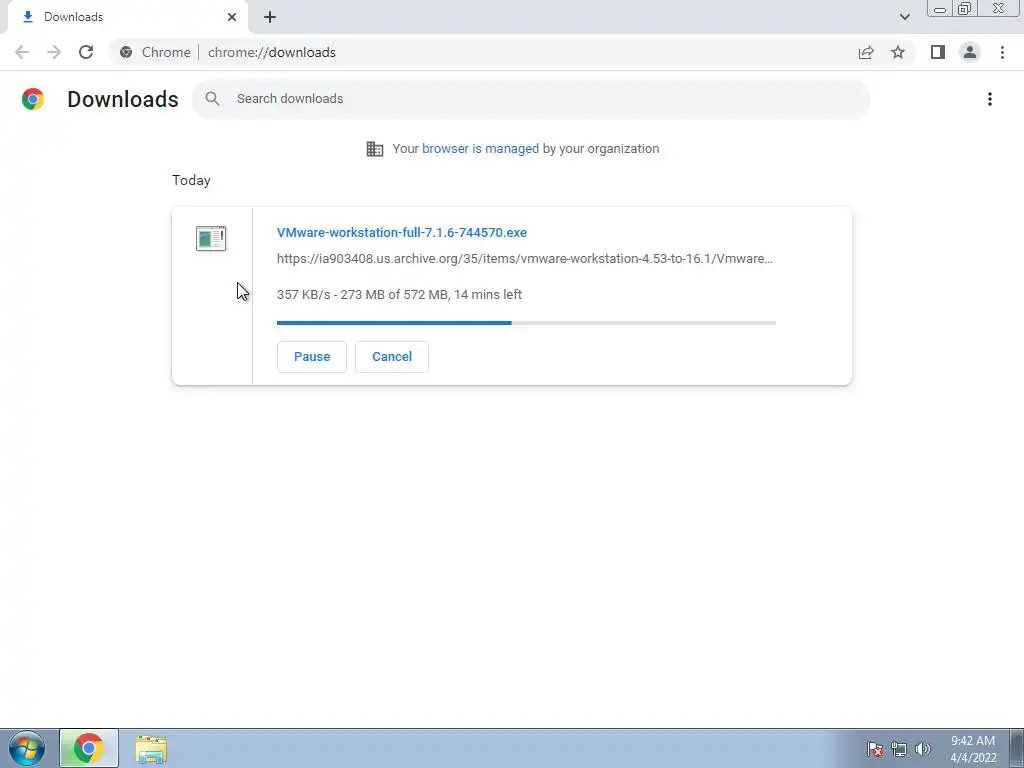Click the 'Today' date heading
Screen dimensions: 1024x768
[191, 180]
